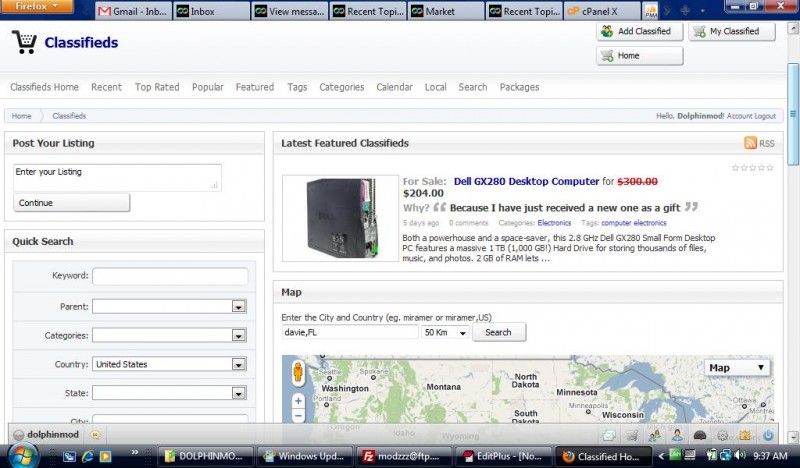Click the Home button with cart icon
This screenshot has height=468, width=800.
coord(639,56)
